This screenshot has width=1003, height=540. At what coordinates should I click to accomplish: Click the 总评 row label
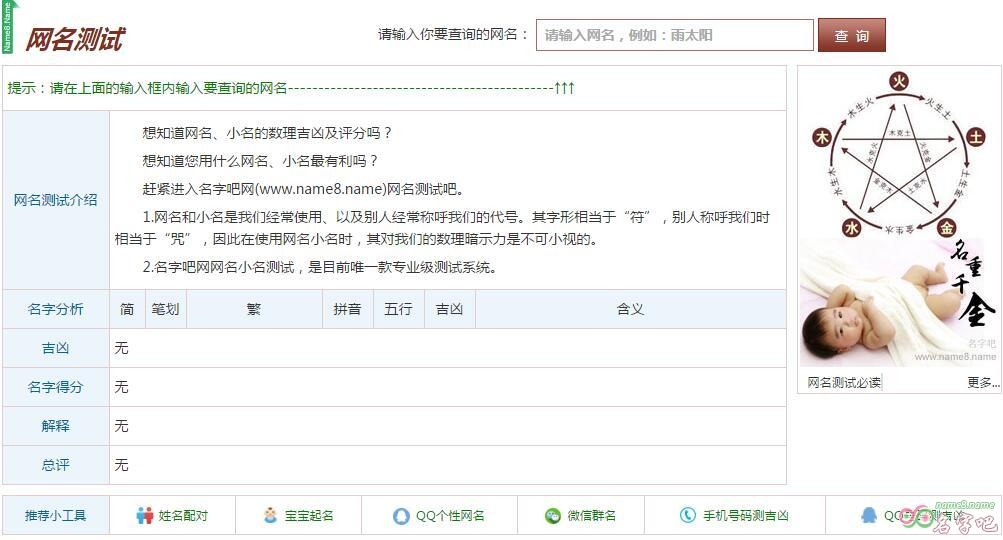pos(56,465)
